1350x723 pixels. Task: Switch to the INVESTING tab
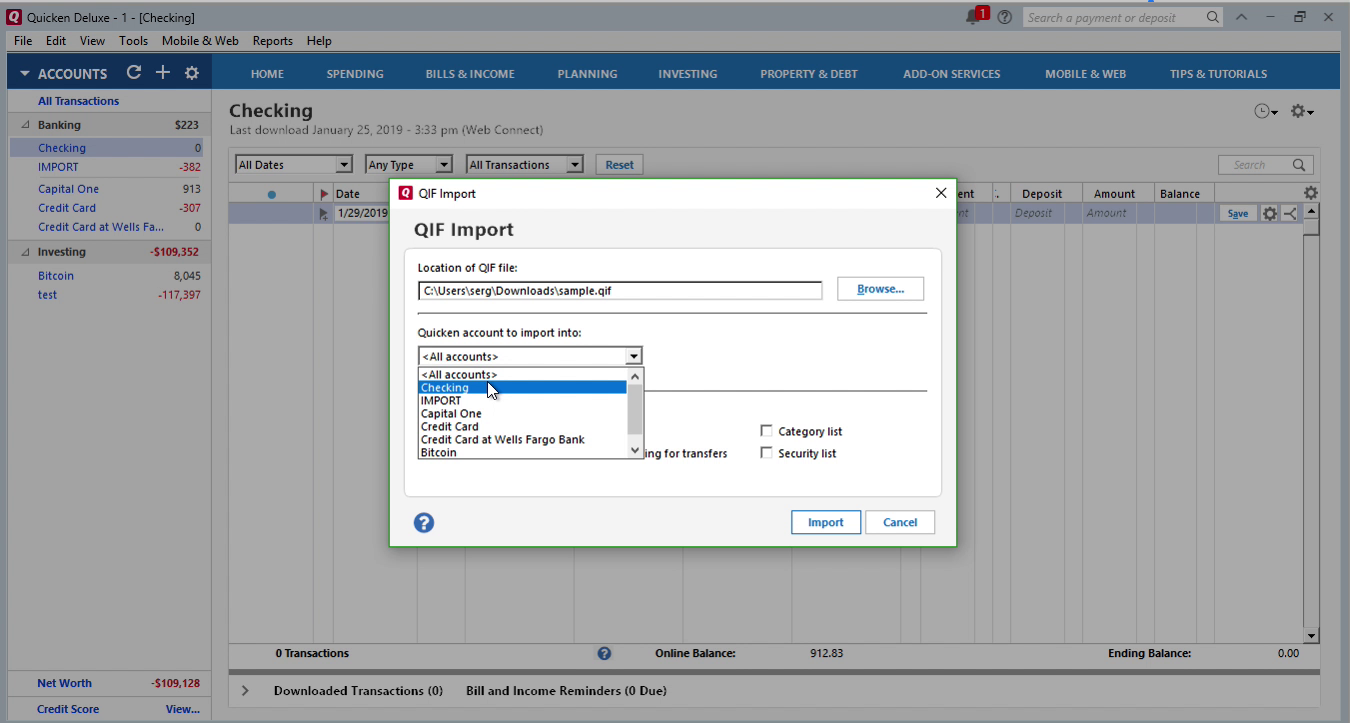tap(687, 74)
